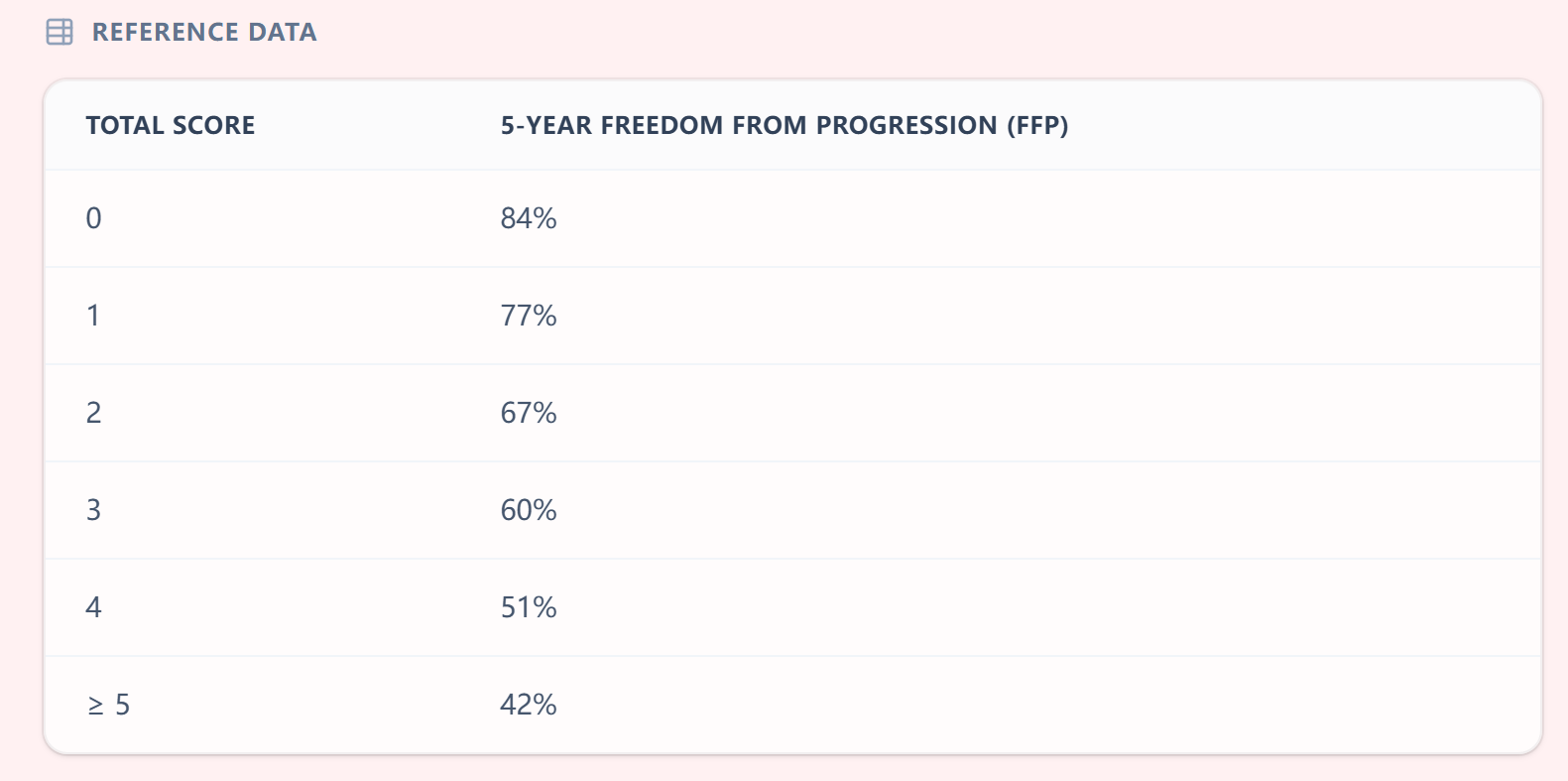Select the 'TOTAL SCORE' column header

pos(170,125)
